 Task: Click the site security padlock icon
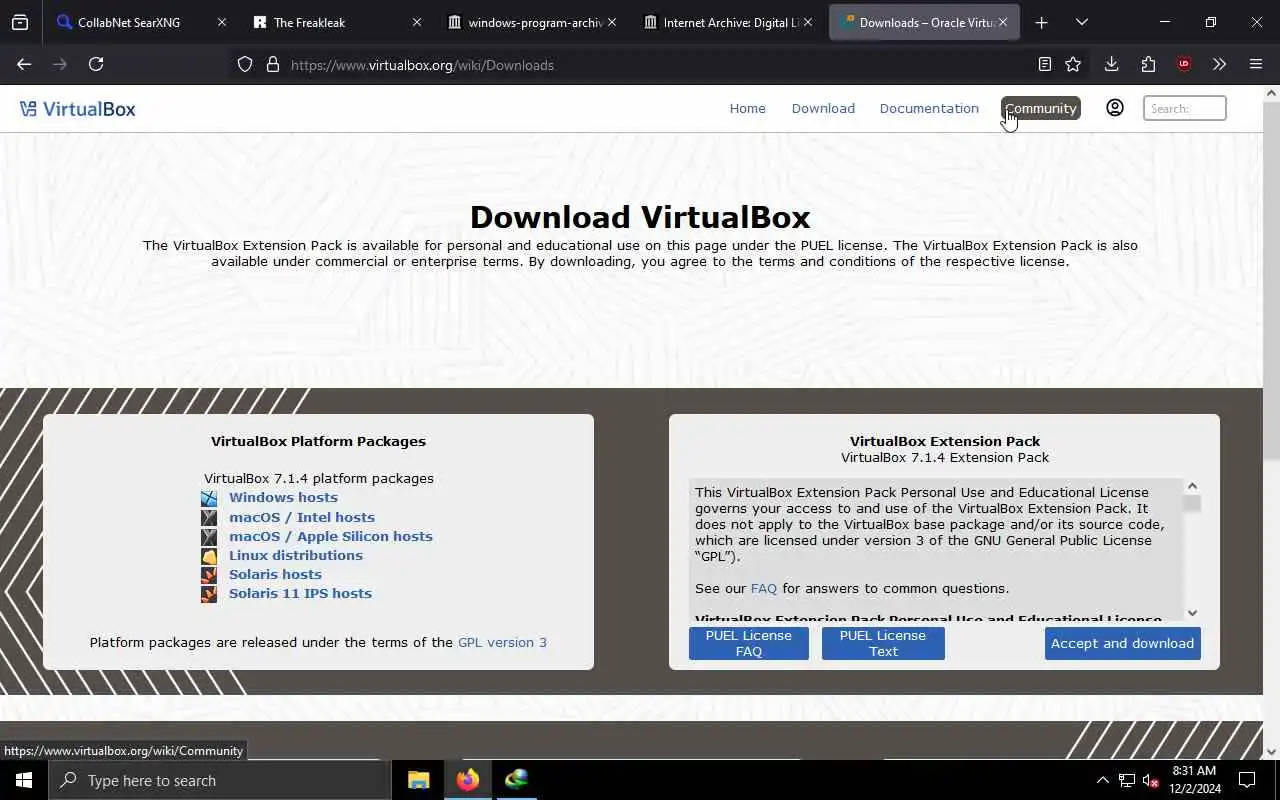(x=272, y=65)
